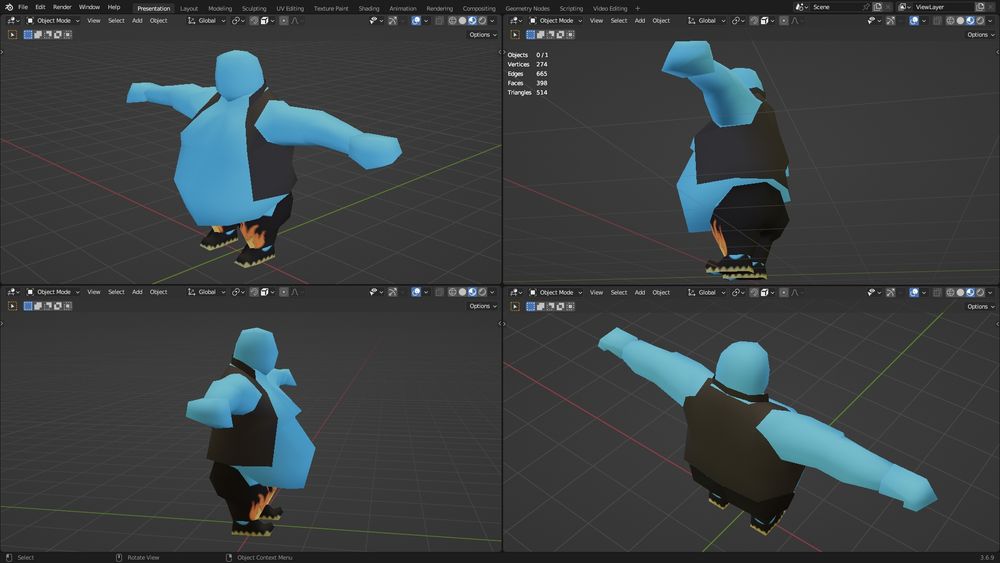Open View menu in bottom-left viewport

(x=94, y=292)
